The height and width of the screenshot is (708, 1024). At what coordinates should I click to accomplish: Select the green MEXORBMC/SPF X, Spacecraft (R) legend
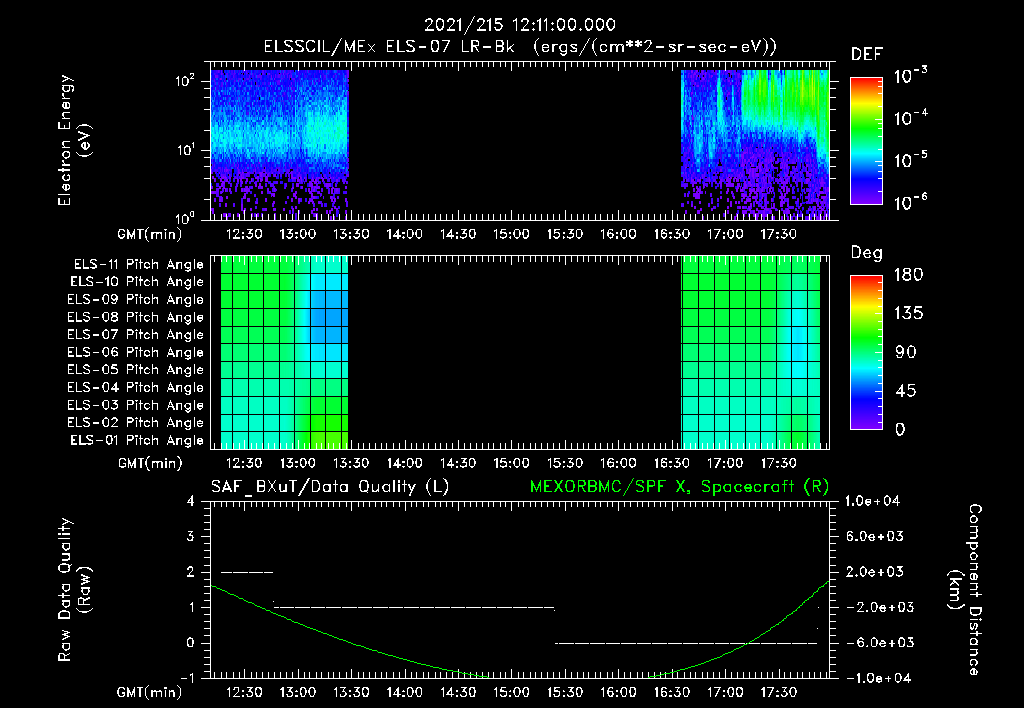[x=679, y=487]
